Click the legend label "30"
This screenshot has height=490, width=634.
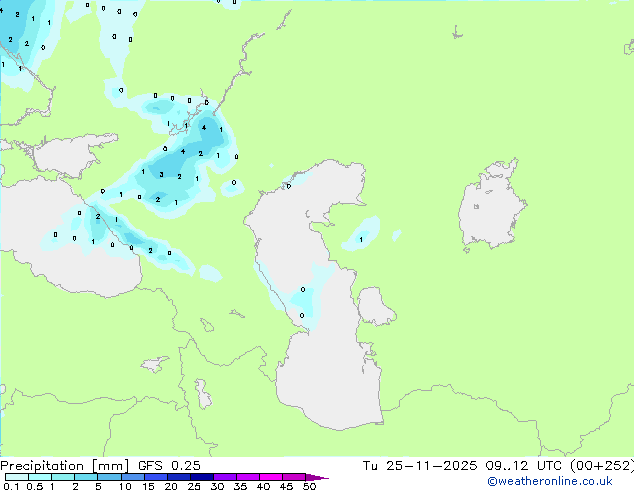(217, 486)
